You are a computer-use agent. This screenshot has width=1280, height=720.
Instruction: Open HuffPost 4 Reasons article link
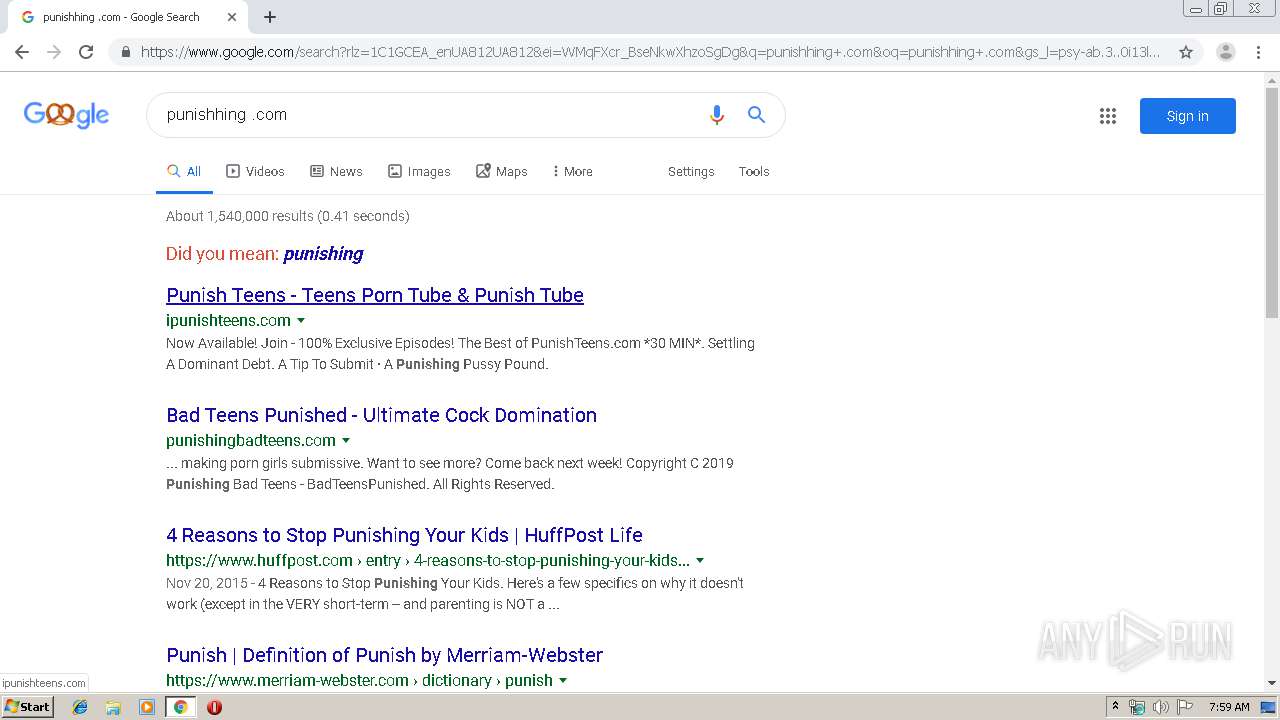pyautogui.click(x=404, y=535)
